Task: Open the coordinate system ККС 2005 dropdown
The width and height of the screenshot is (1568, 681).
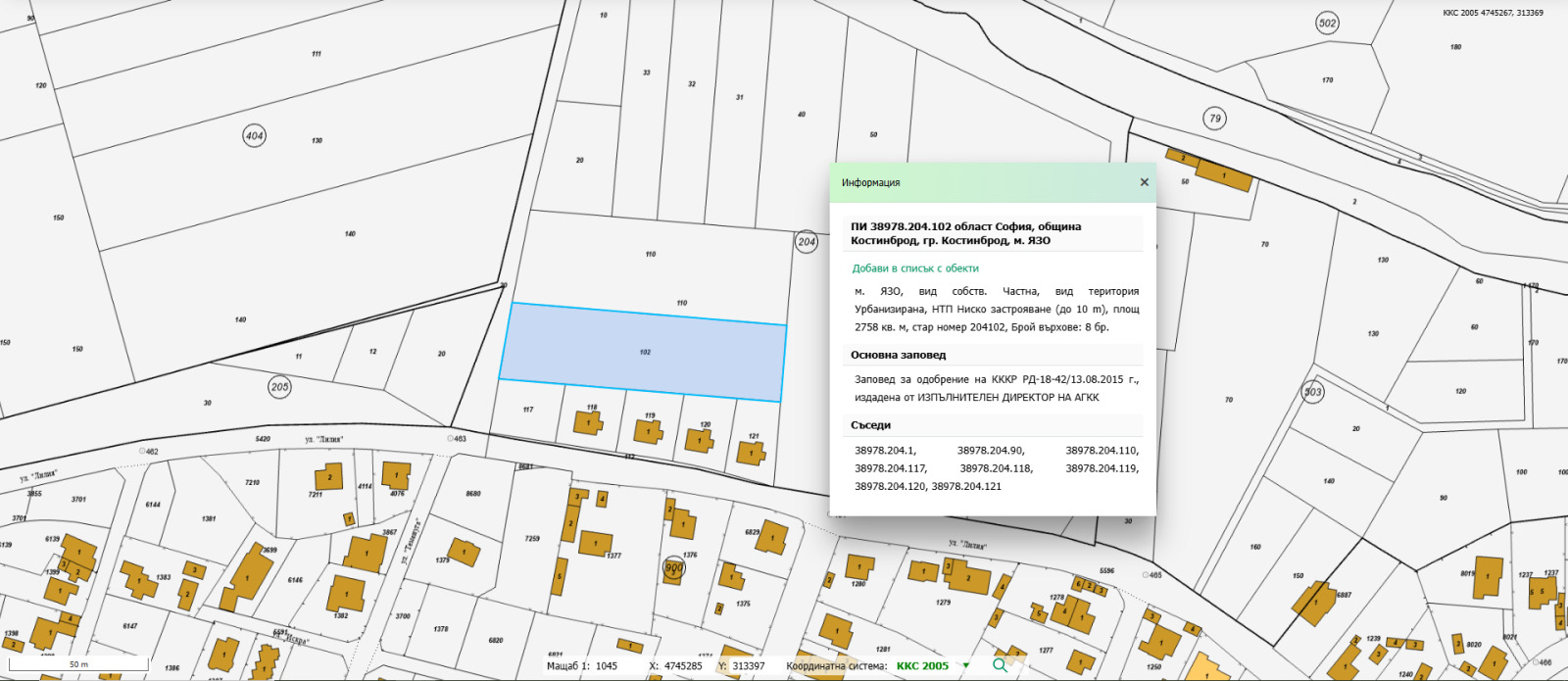Action: (x=966, y=666)
